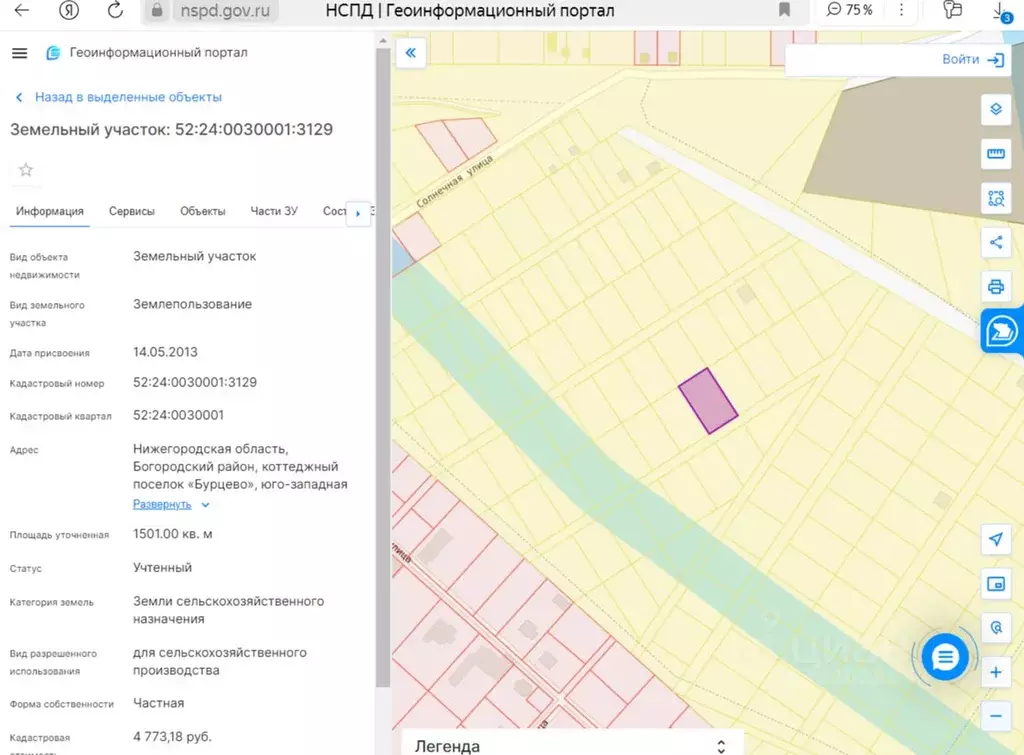Click the Солнечная улица map label

click(x=455, y=181)
